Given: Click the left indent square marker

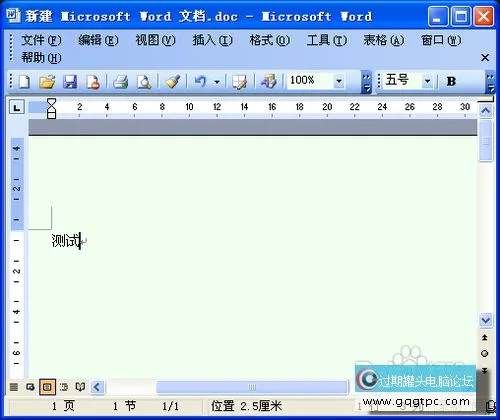Looking at the screenshot, I should [x=51, y=116].
